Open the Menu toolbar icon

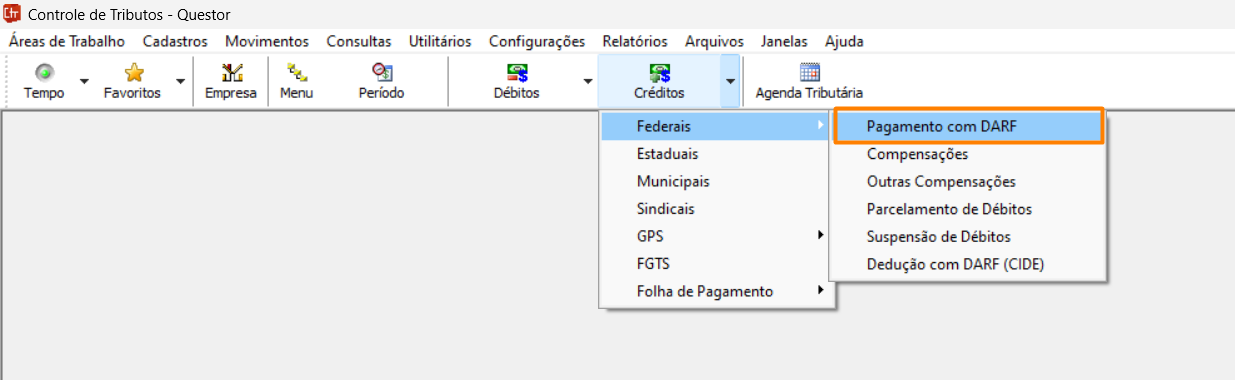(x=297, y=72)
